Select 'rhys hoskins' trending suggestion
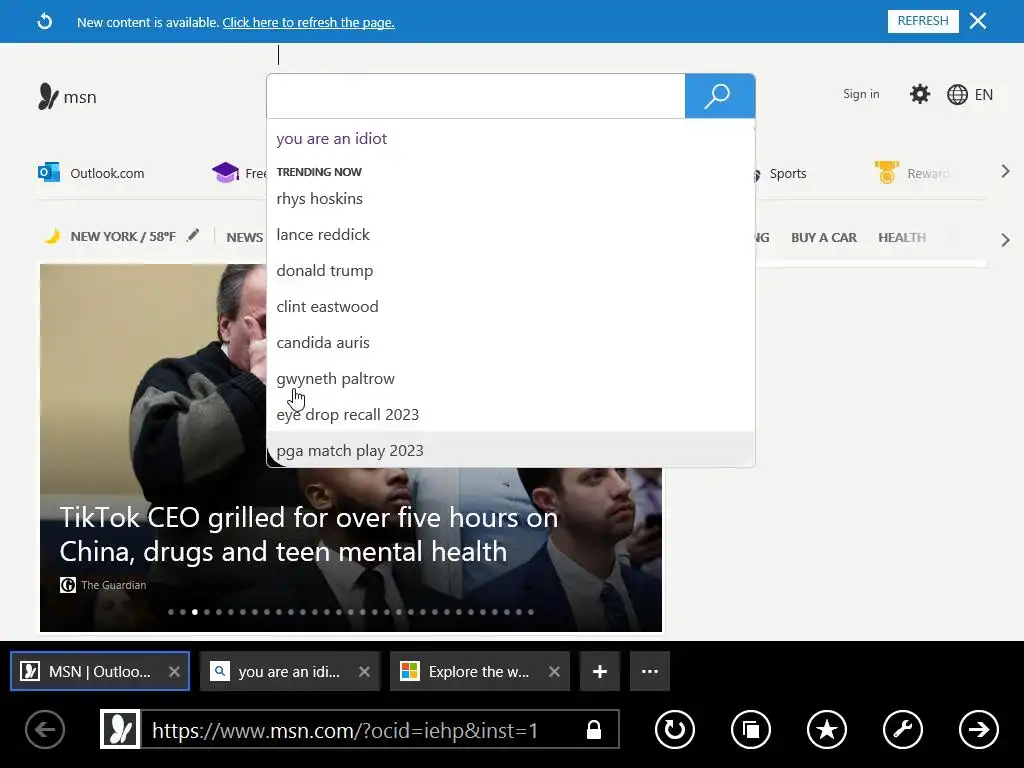 (510, 199)
